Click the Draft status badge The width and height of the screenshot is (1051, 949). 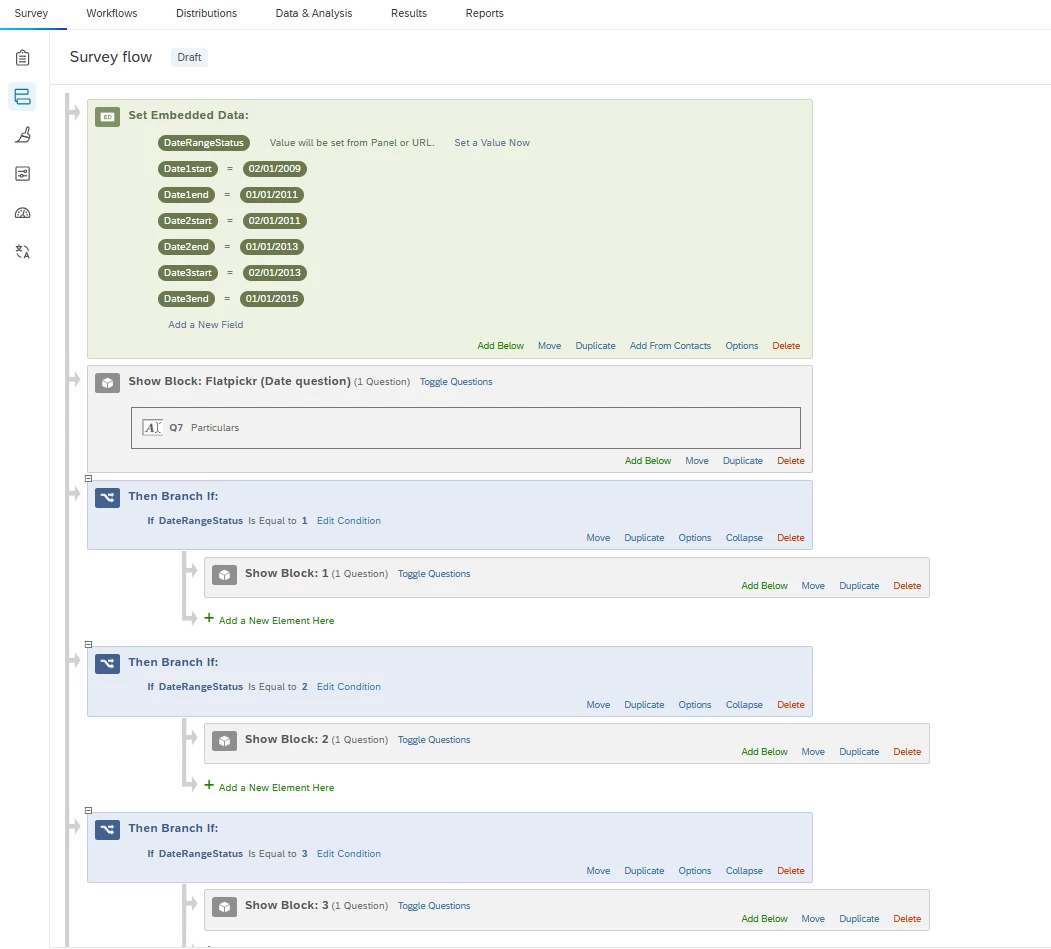[189, 58]
